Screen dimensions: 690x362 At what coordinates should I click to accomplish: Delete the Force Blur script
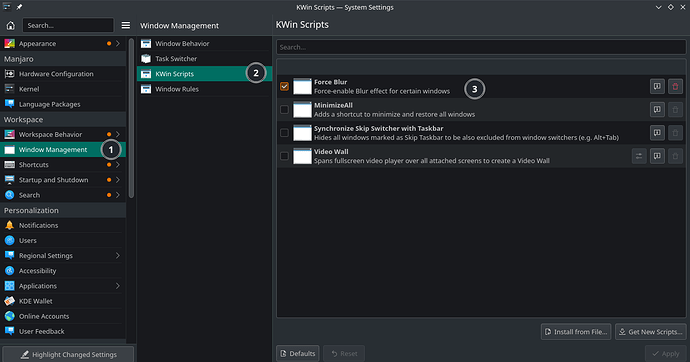675,86
